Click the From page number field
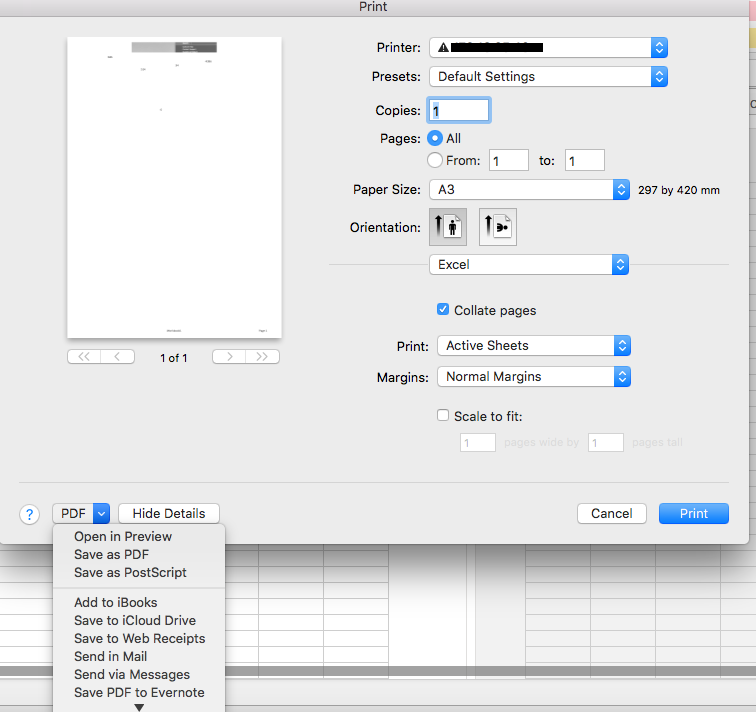 [x=509, y=160]
